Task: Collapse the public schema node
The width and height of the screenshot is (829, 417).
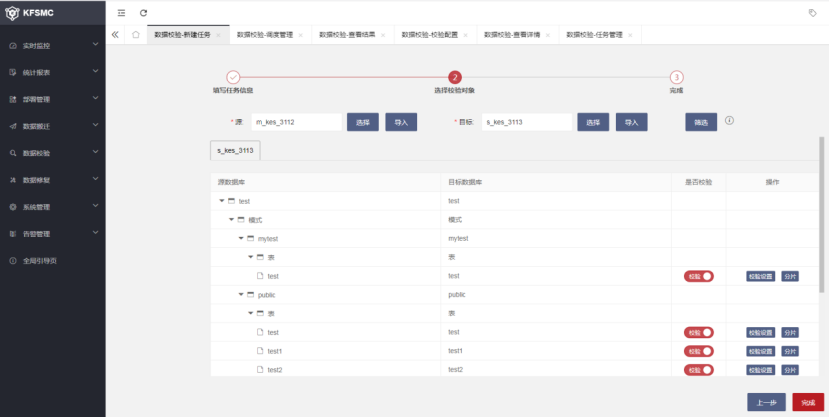Action: point(241,294)
